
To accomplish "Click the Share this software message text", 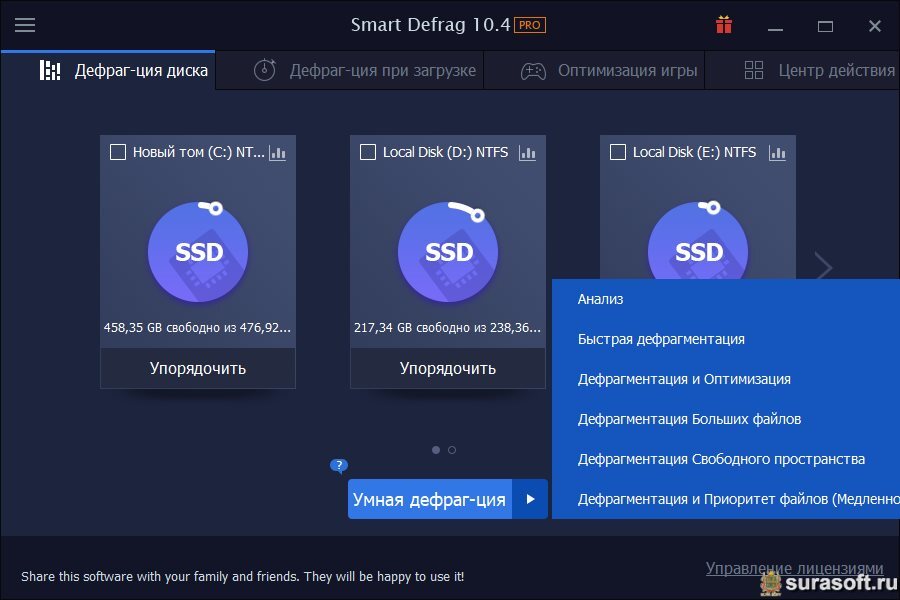I will (x=242, y=576).
